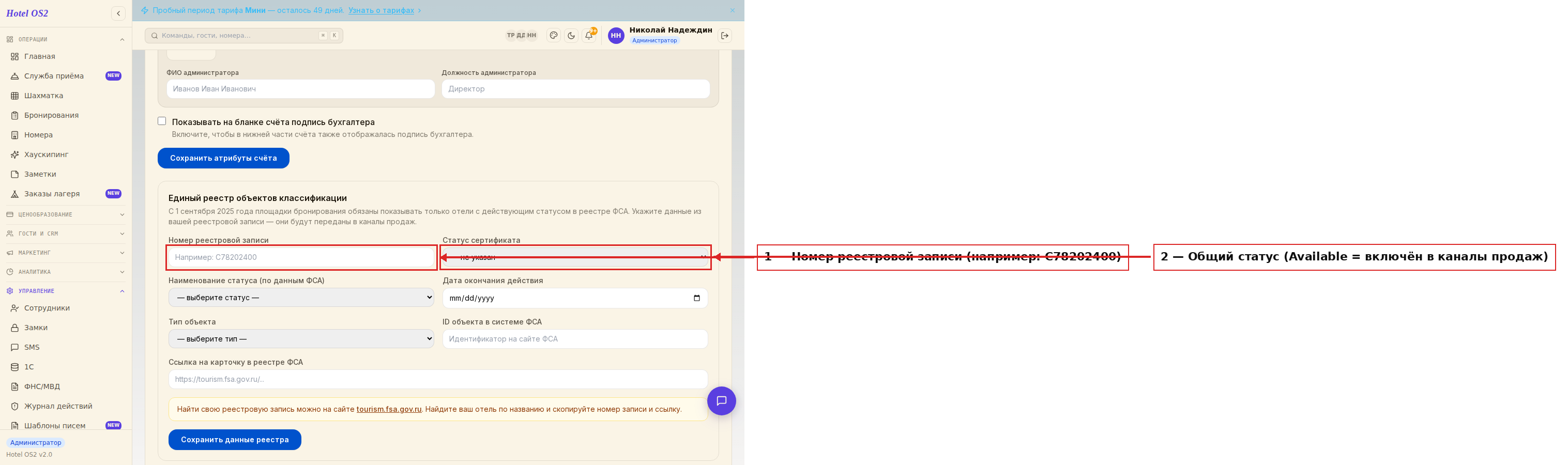The image size is (1568, 465).
Task: Click Сохранить данные реестра button
Action: 235,440
